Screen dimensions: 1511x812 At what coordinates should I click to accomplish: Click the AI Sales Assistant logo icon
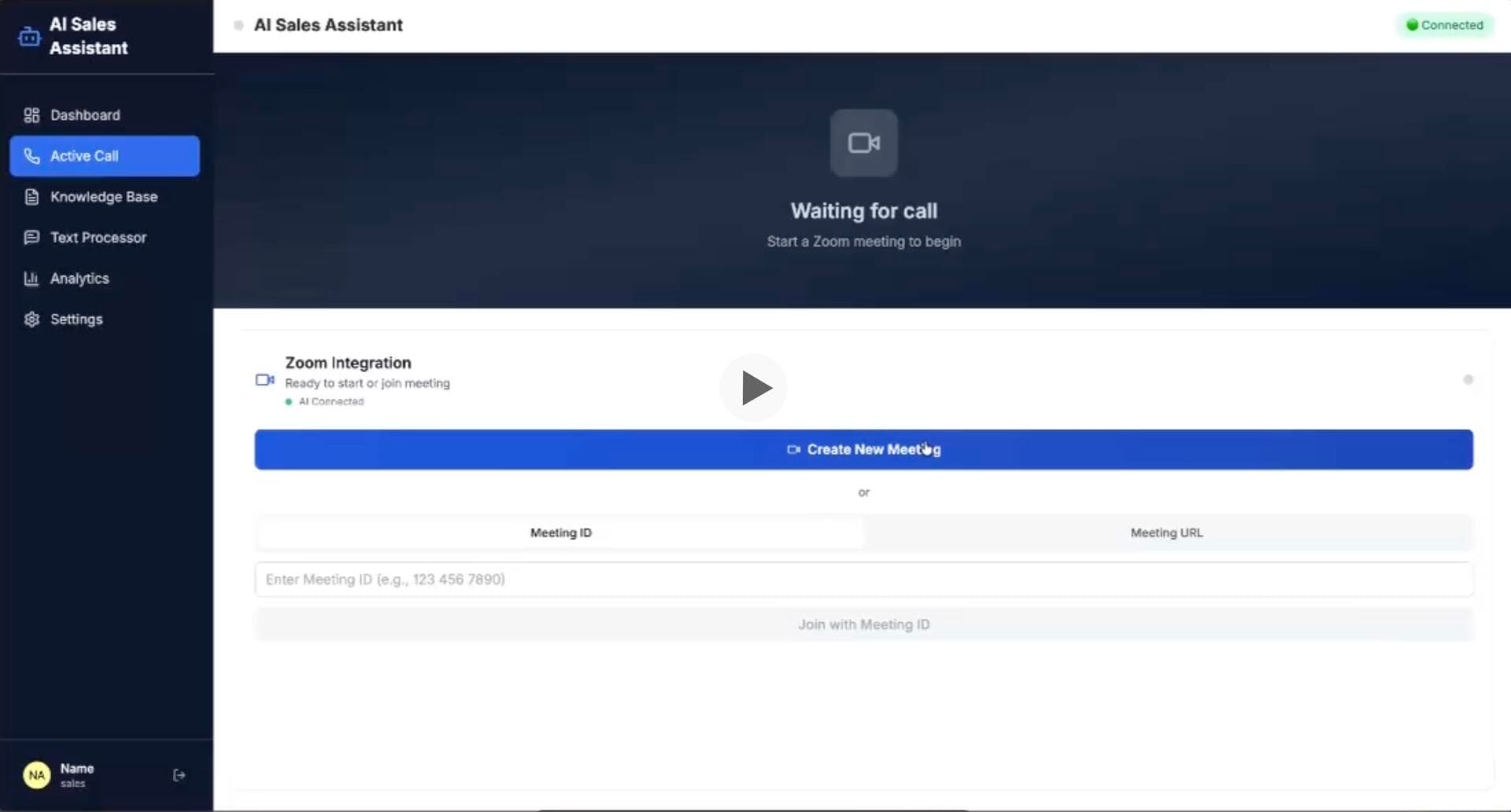coord(29,35)
